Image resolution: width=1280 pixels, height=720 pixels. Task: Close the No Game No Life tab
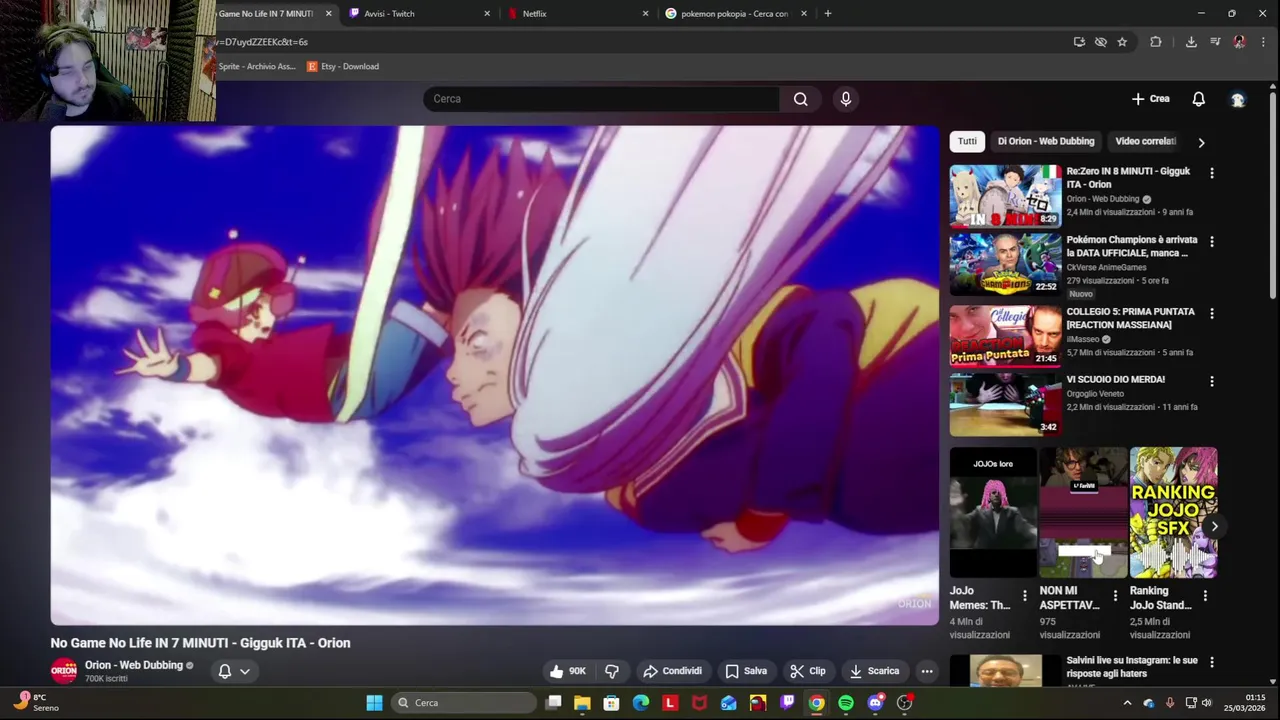[x=328, y=14]
